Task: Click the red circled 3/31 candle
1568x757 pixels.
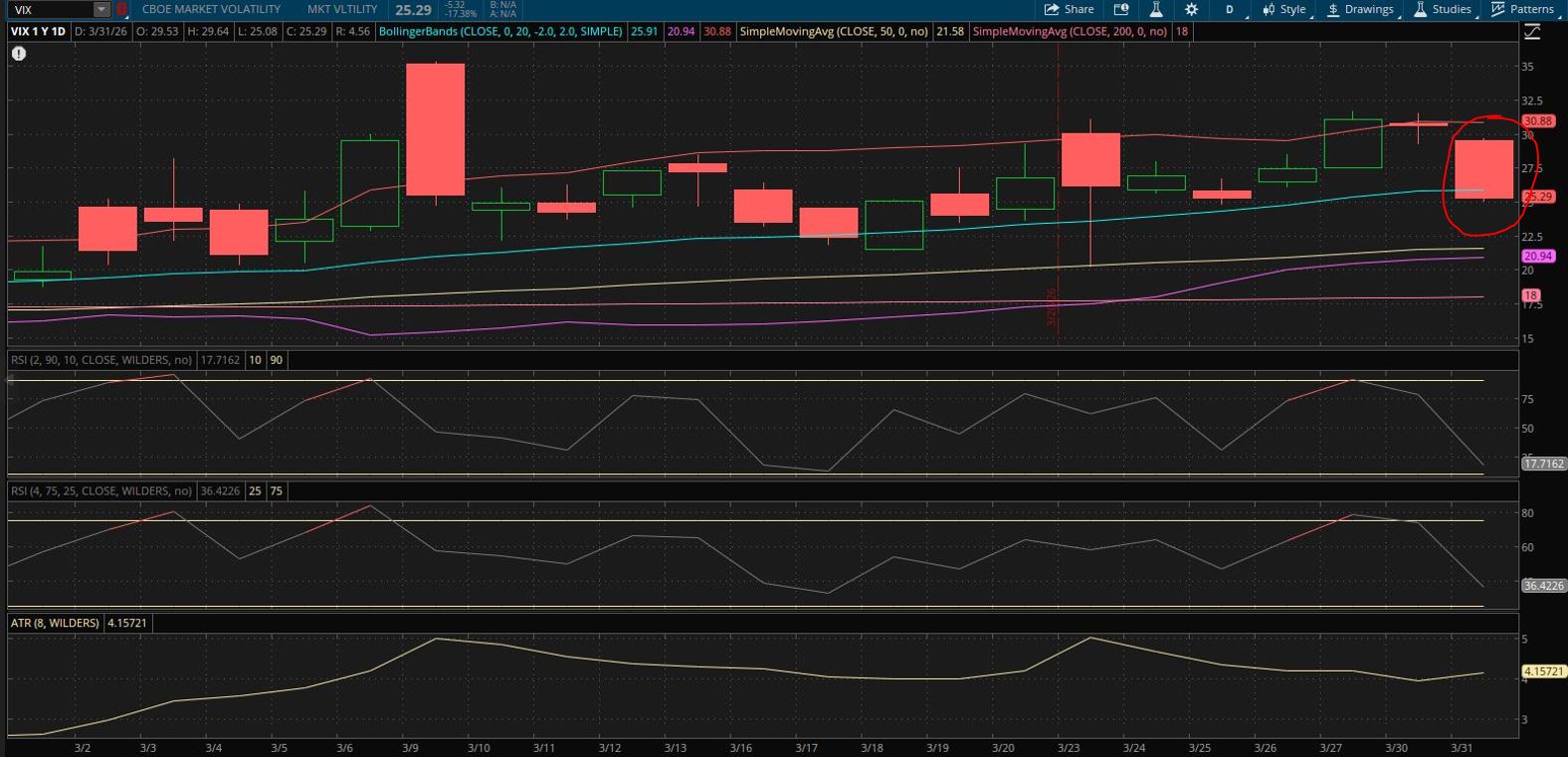Action: click(1483, 169)
